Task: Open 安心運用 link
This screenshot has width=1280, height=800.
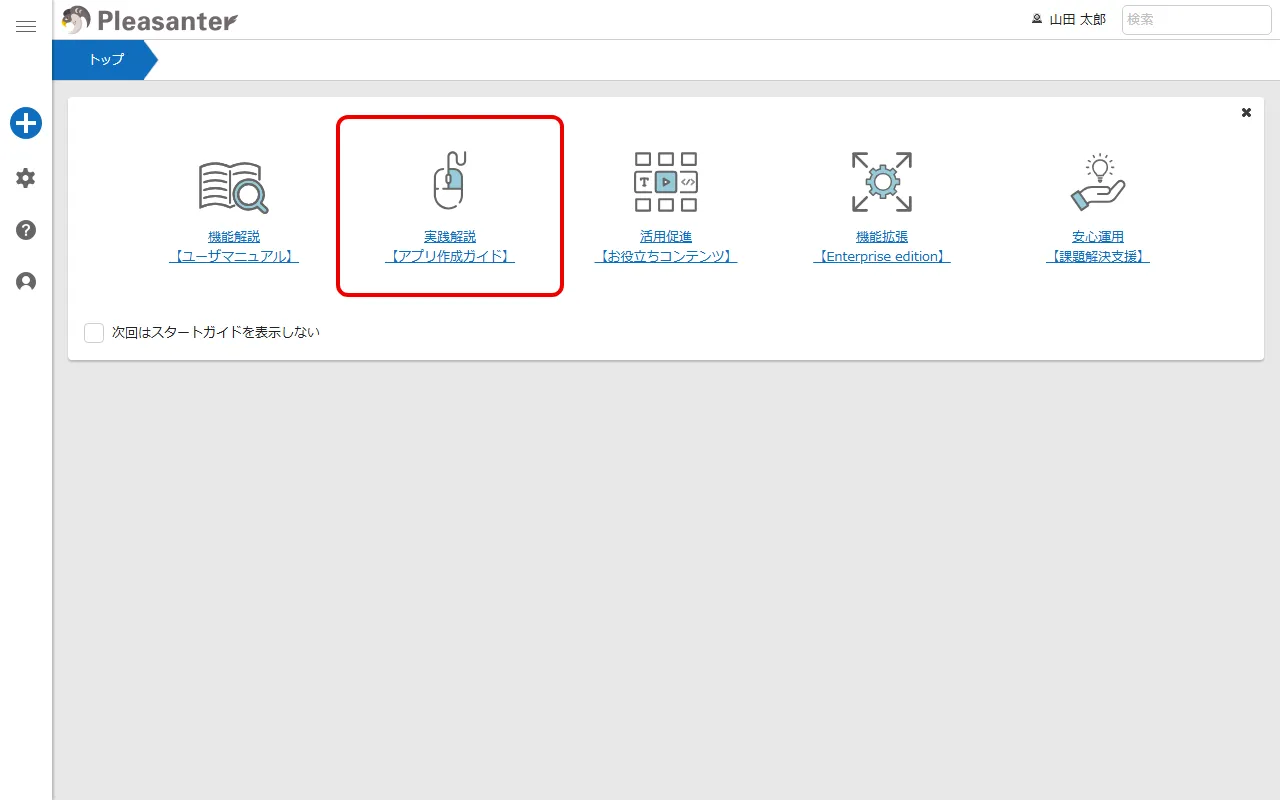Action: (x=1098, y=237)
